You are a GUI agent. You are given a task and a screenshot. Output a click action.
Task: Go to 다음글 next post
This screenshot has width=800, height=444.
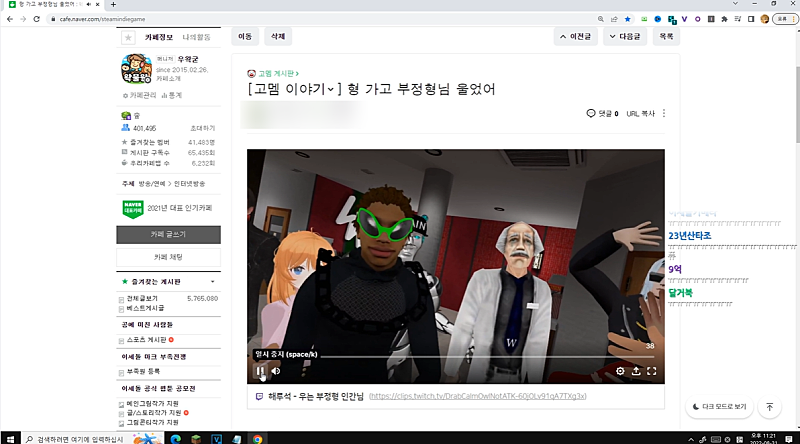pos(625,36)
